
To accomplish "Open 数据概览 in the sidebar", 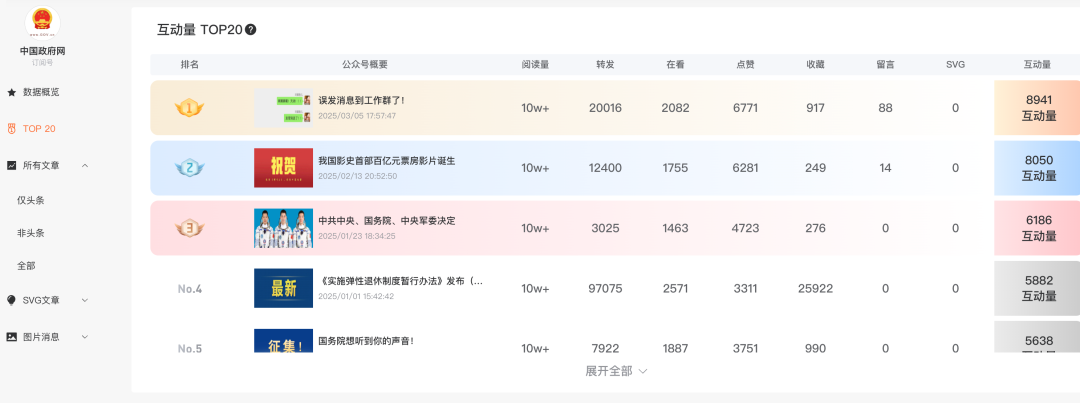I will tap(41, 92).
